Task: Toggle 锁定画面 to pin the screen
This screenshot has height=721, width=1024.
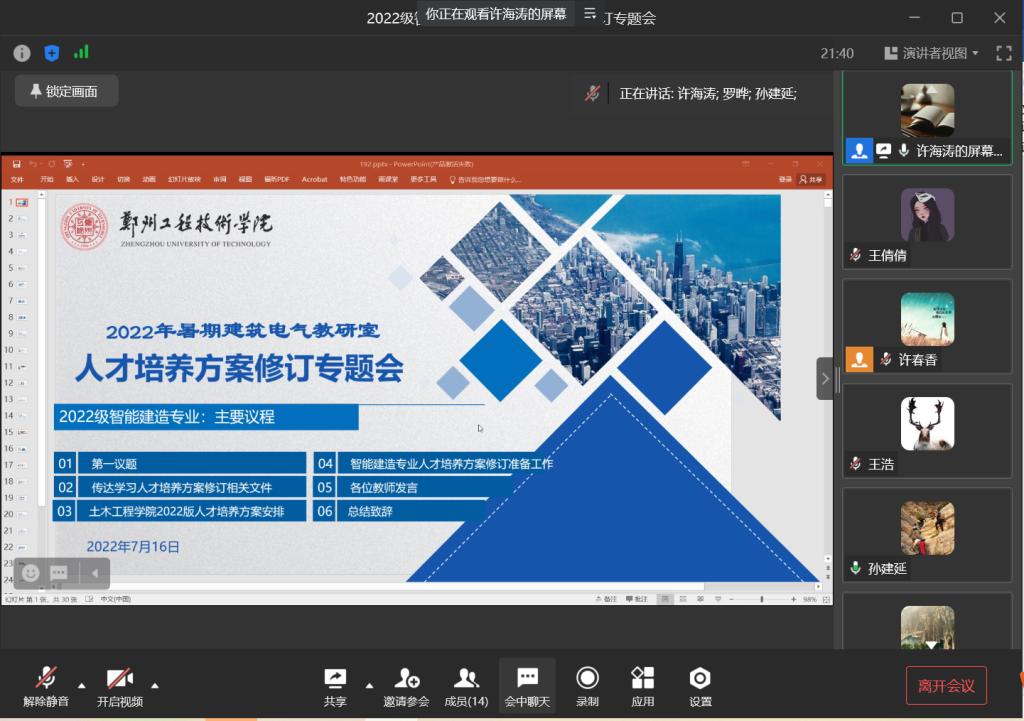Action: tap(66, 91)
